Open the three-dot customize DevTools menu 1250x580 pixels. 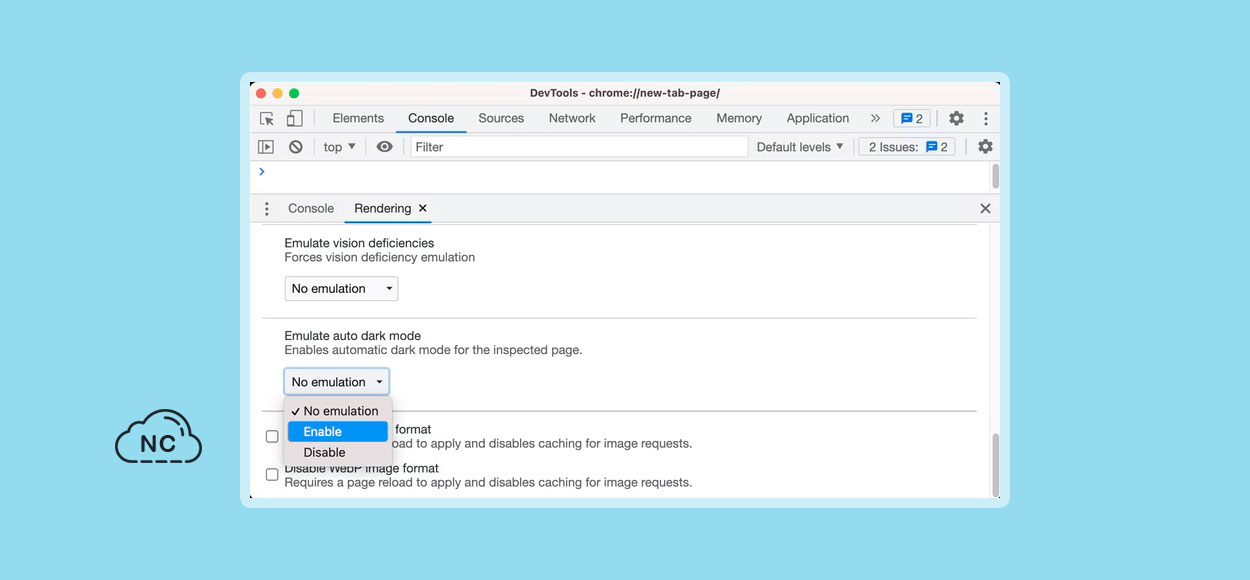click(x=985, y=118)
